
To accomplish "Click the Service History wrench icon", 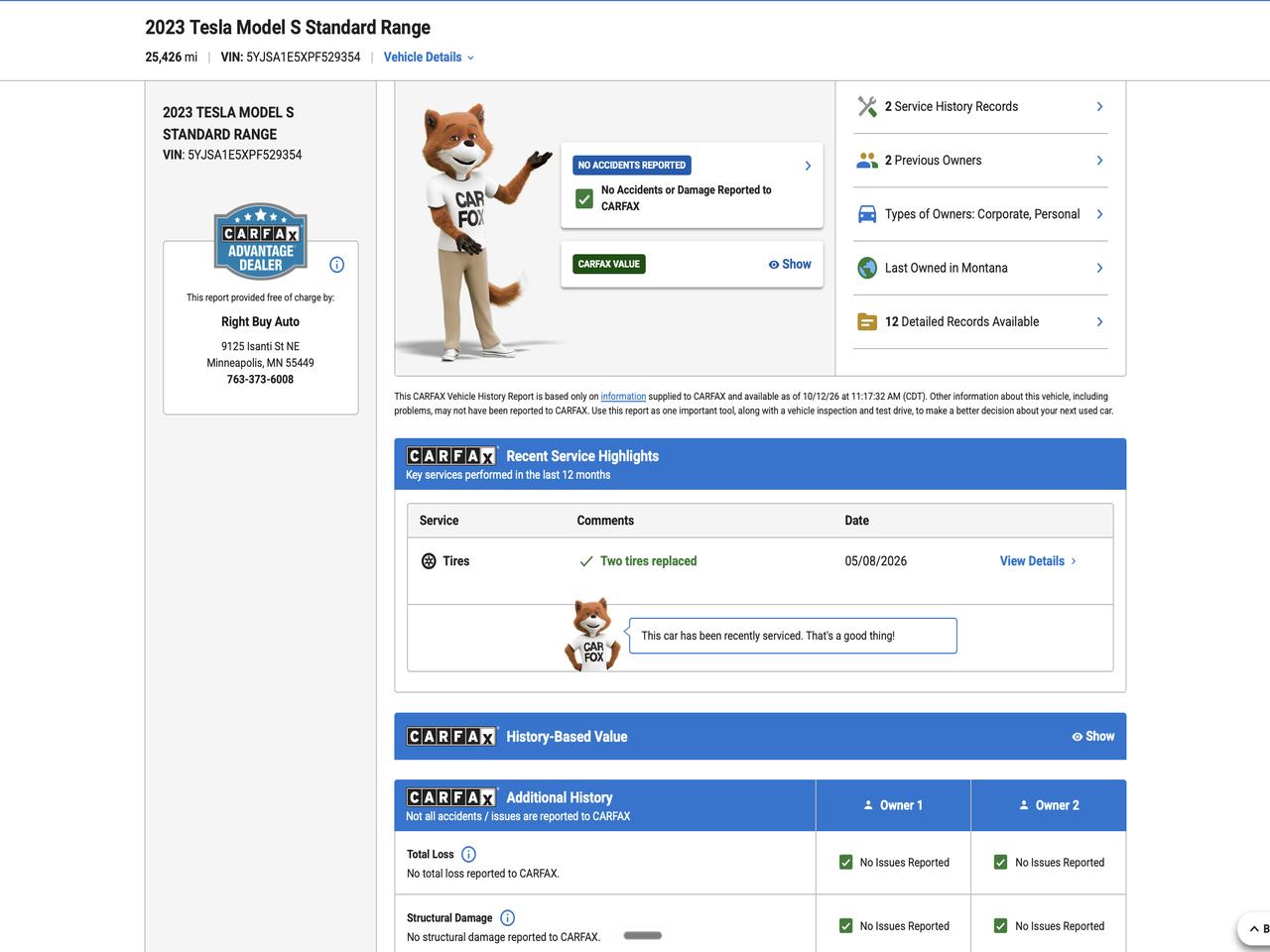I will click(867, 106).
